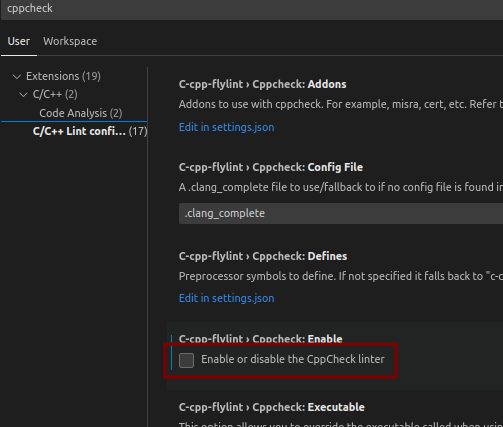The height and width of the screenshot is (427, 503).
Task: Click the Config File .clang_complete text field
Action: click(x=341, y=213)
